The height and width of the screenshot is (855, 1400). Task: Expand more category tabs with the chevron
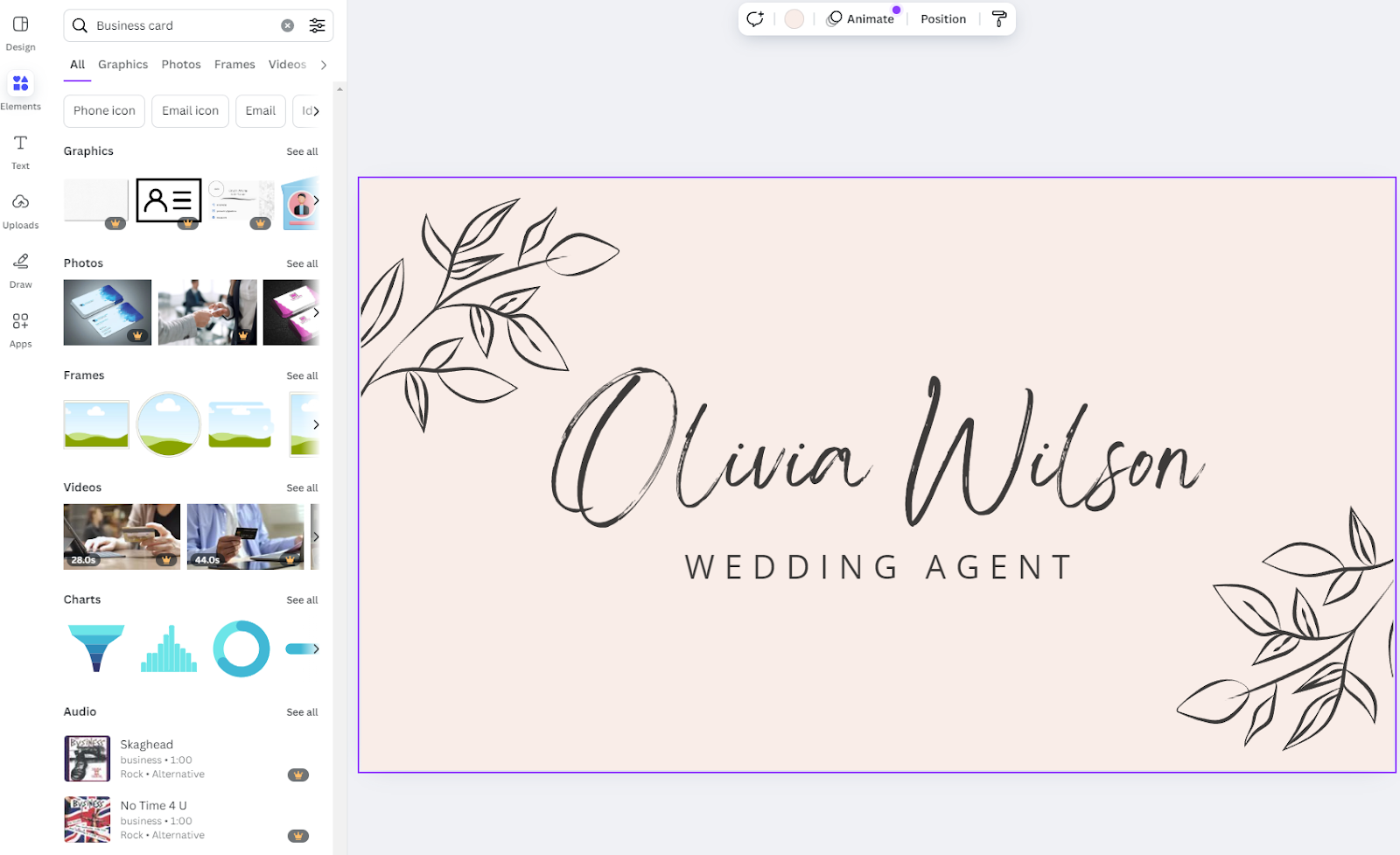(x=323, y=64)
